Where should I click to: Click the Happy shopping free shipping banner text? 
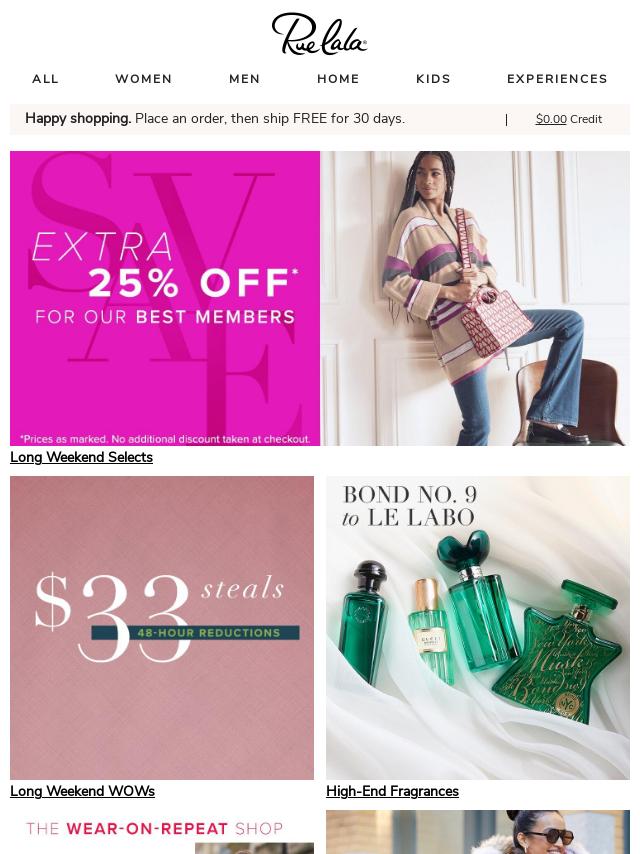coord(215,119)
